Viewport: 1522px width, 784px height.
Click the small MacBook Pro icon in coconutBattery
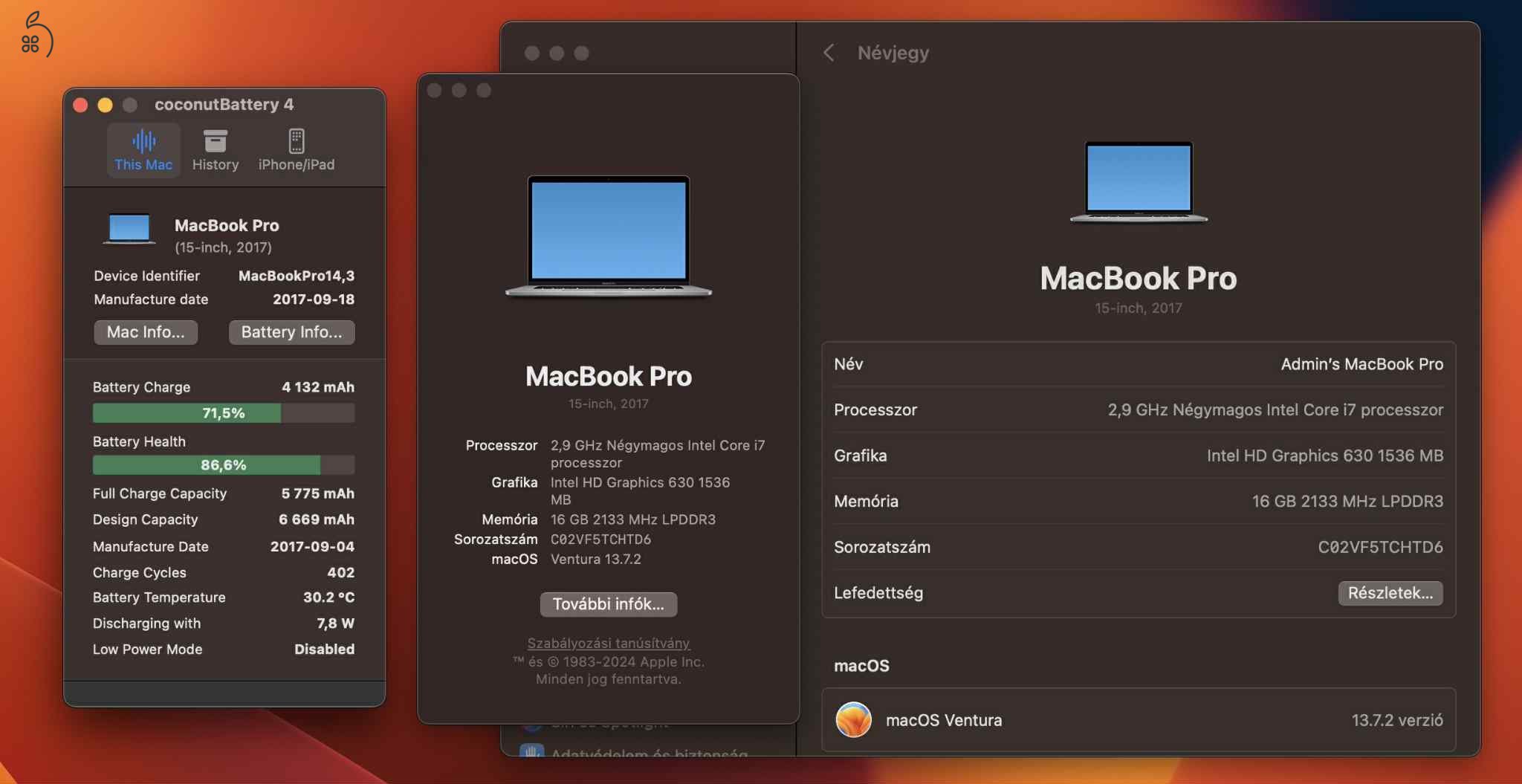pos(129,228)
